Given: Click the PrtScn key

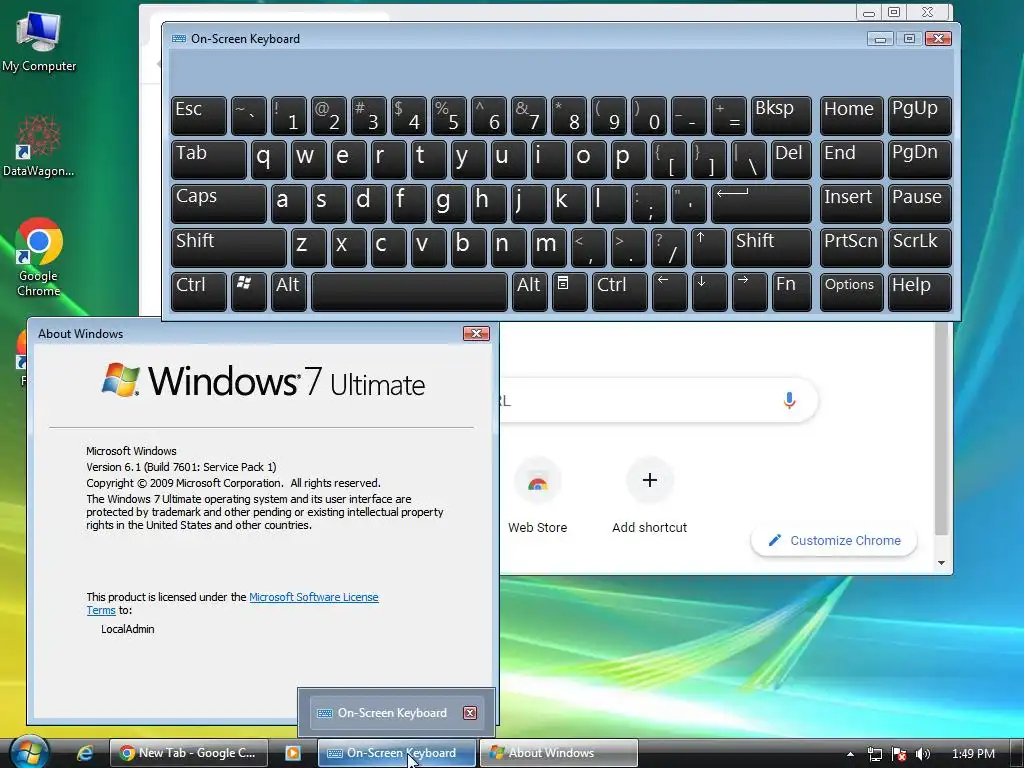Looking at the screenshot, I should (x=851, y=248).
